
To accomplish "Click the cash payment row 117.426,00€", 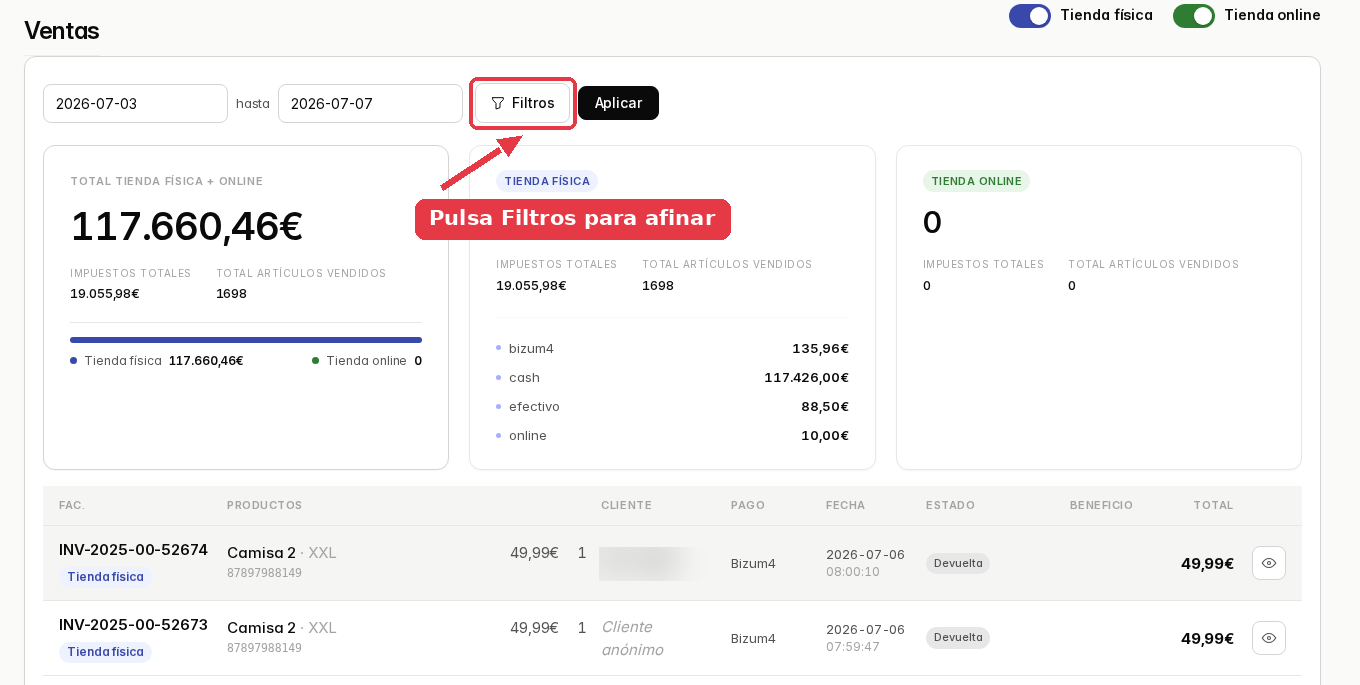I will [672, 378].
